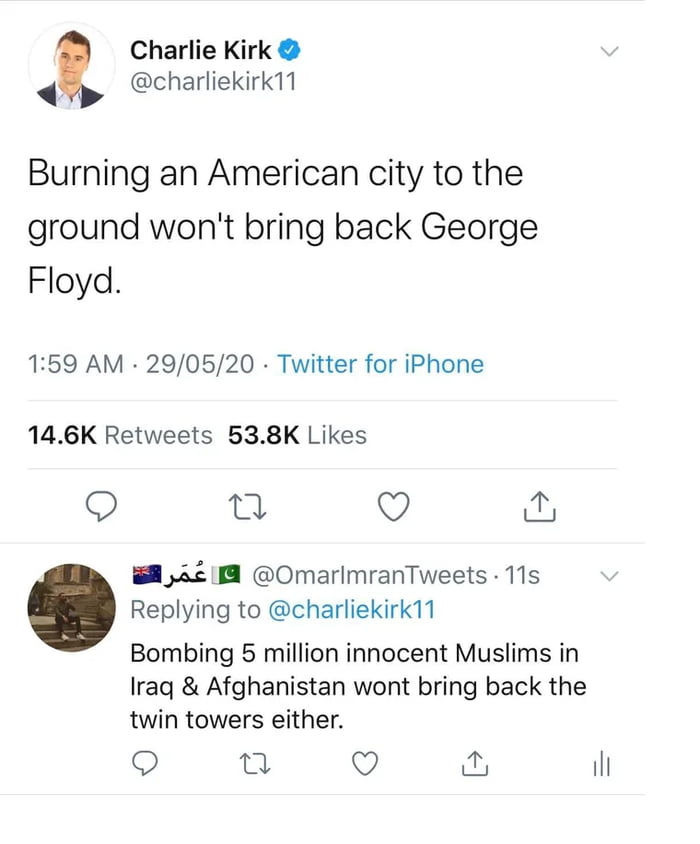Toggle like on the main tweet heart
The width and height of the screenshot is (700, 844).
point(393,506)
